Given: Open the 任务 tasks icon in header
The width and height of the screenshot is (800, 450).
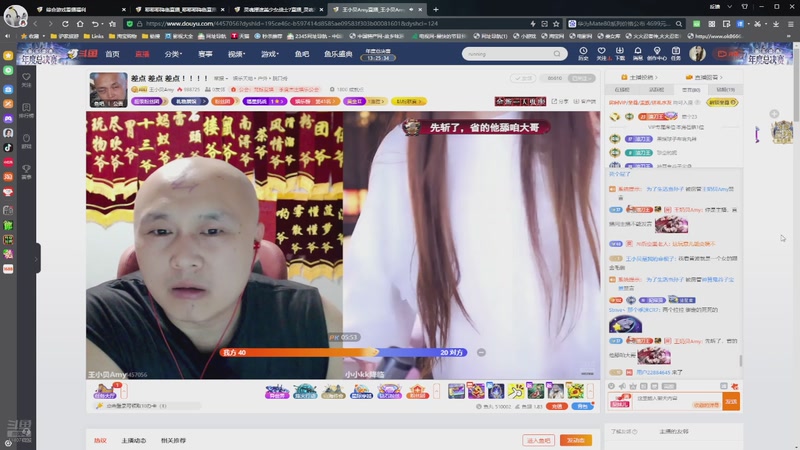Looking at the screenshot, I should [676, 54].
